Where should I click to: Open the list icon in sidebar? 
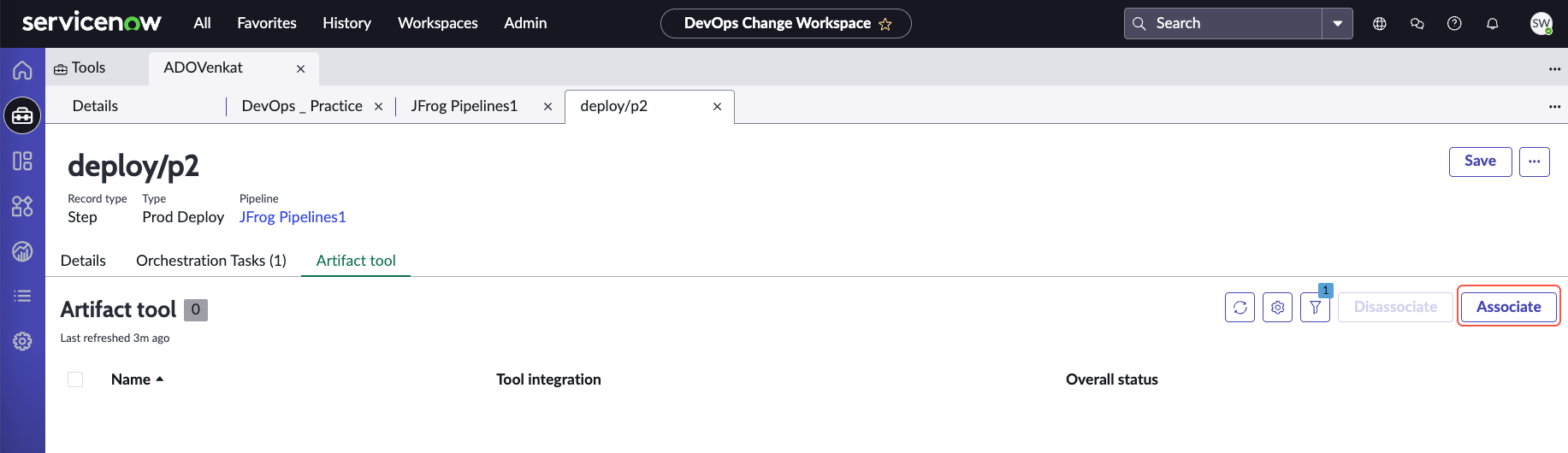click(x=22, y=296)
